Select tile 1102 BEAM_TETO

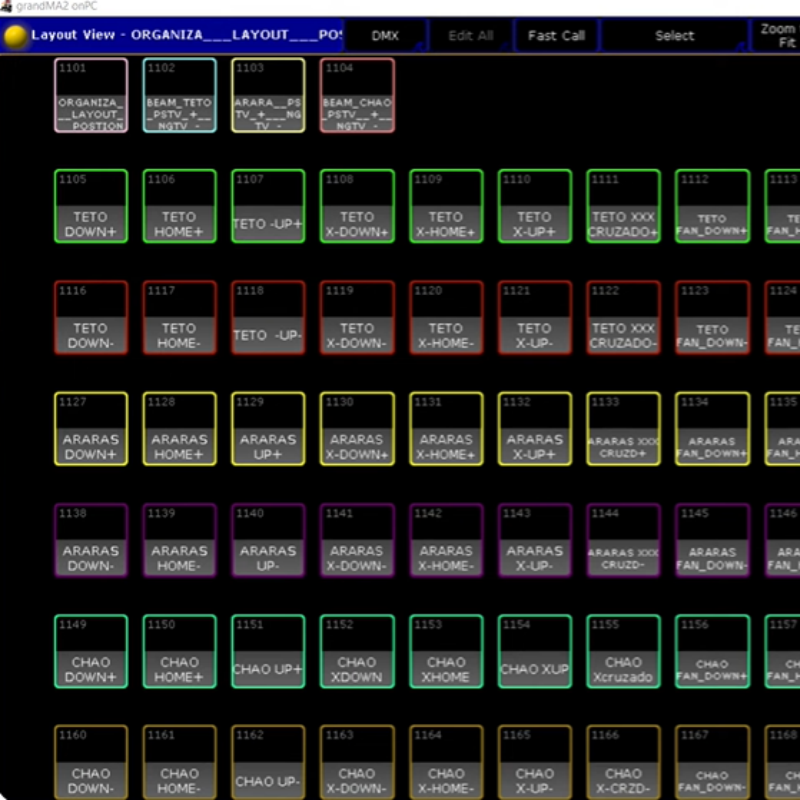[179, 95]
